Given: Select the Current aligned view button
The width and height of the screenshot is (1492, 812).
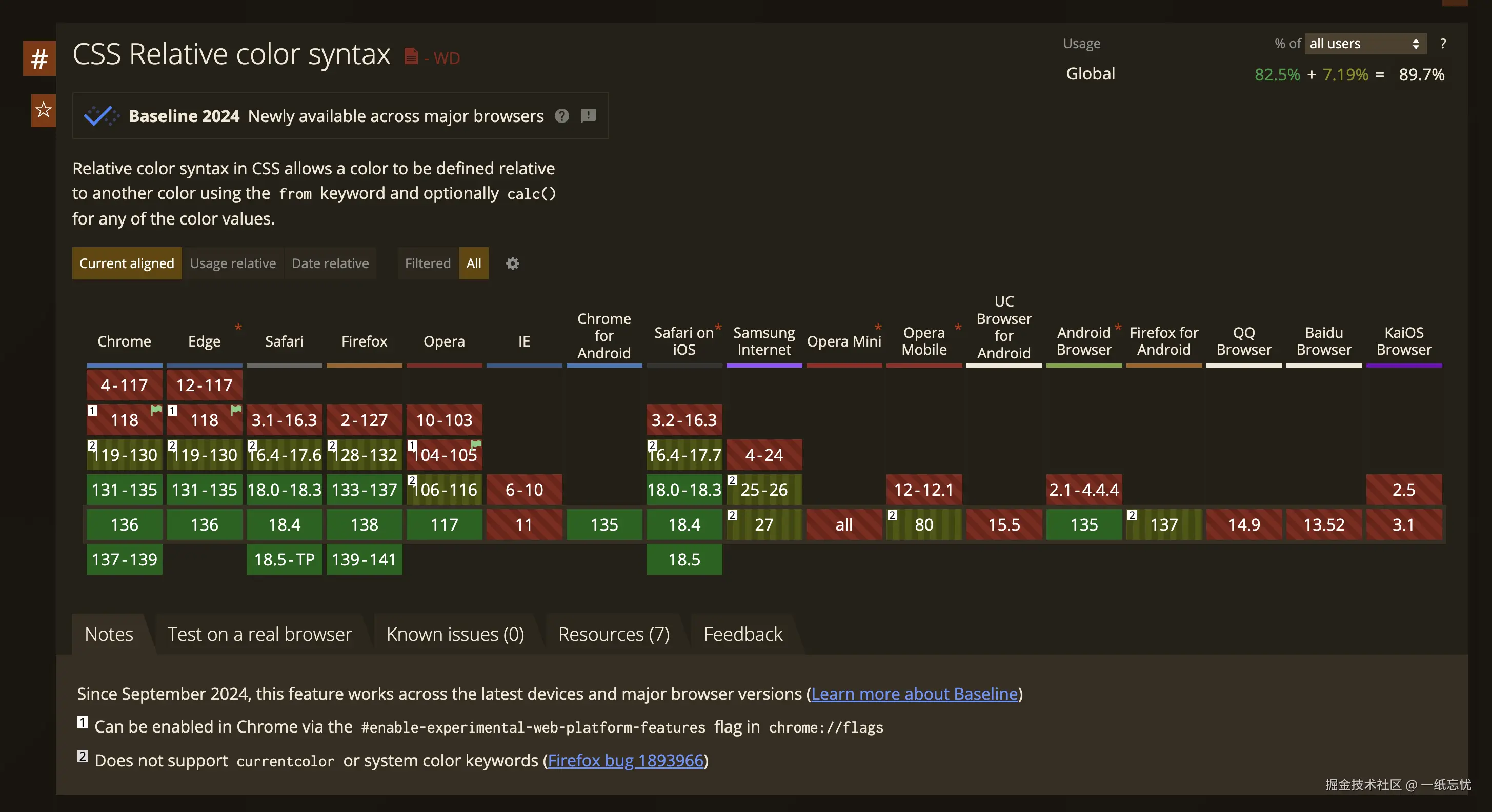Looking at the screenshot, I should [126, 263].
